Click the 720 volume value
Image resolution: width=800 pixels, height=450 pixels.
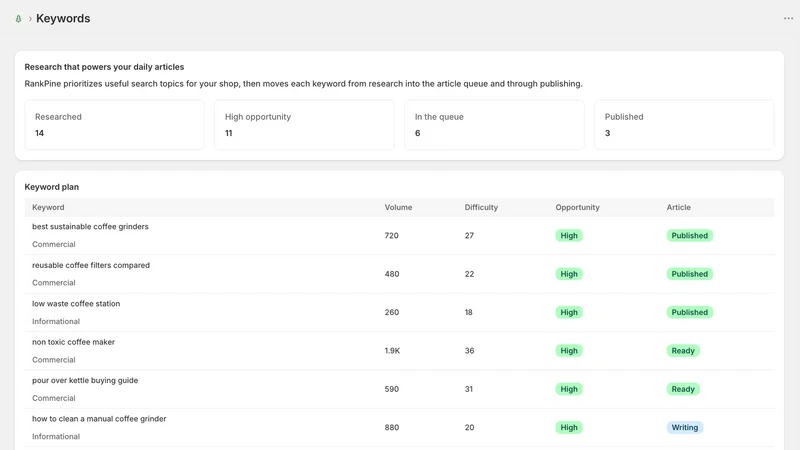click(x=391, y=236)
